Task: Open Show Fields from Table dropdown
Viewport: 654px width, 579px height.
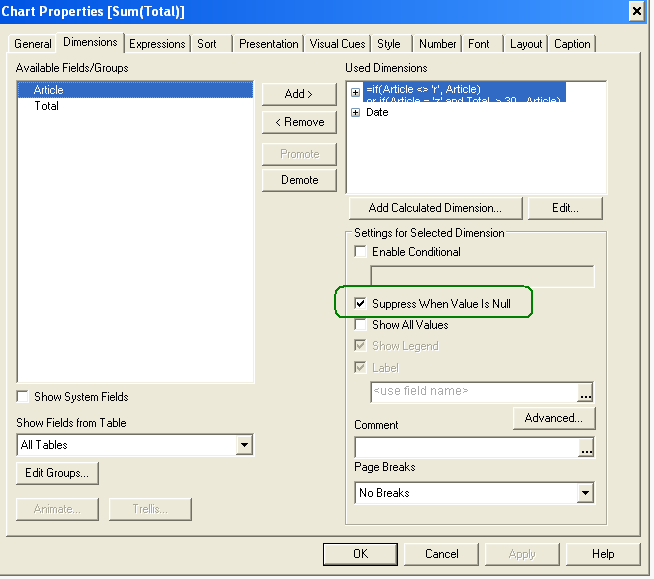Action: tap(244, 445)
